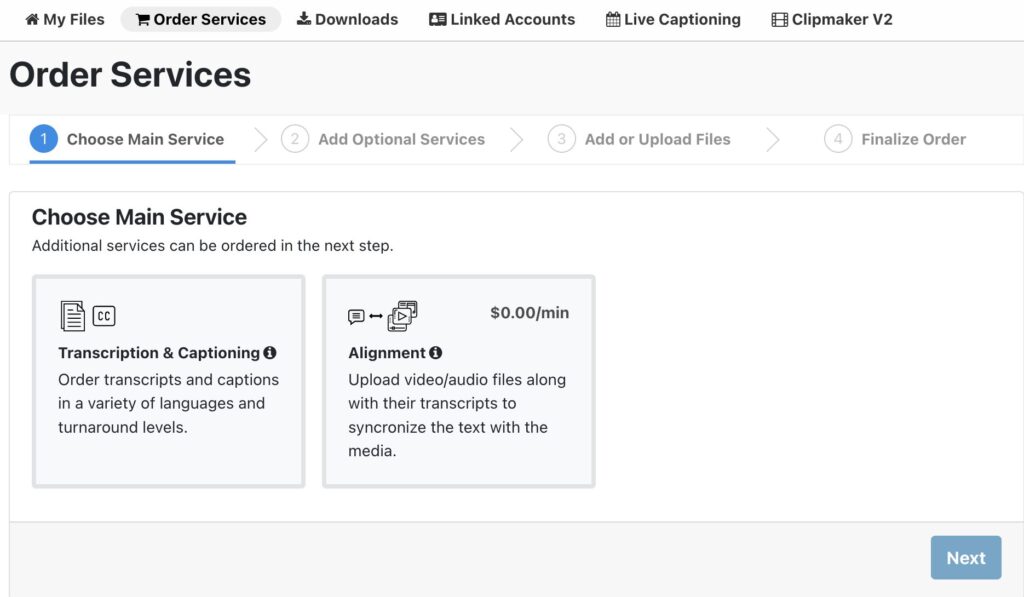The width and height of the screenshot is (1024, 597).
Task: Select step 3 Add or Upload Files
Action: pyautogui.click(x=640, y=140)
